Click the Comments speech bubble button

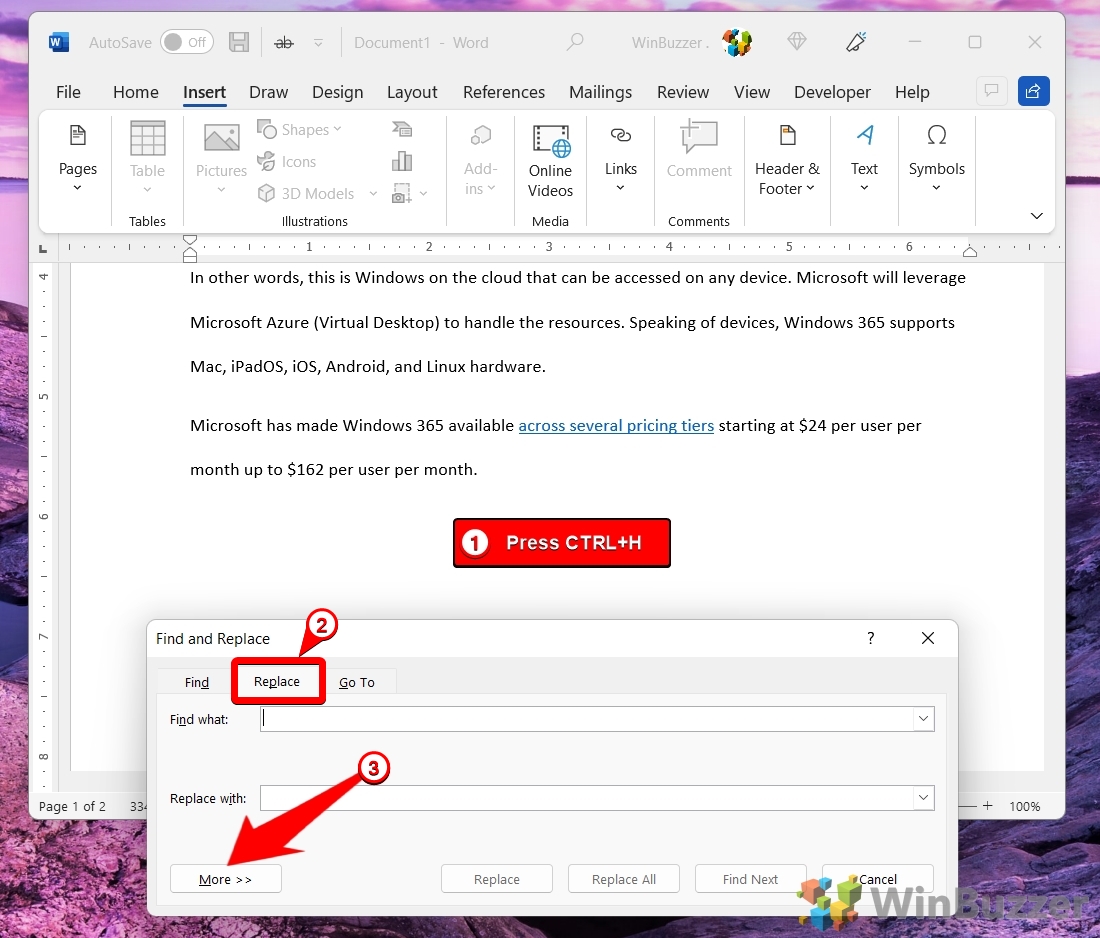click(x=991, y=91)
